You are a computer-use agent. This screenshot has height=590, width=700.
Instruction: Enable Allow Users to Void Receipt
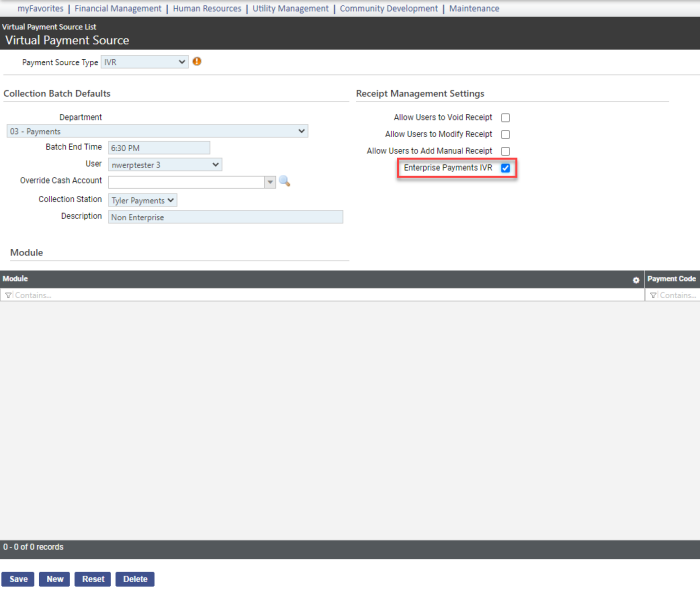506,118
